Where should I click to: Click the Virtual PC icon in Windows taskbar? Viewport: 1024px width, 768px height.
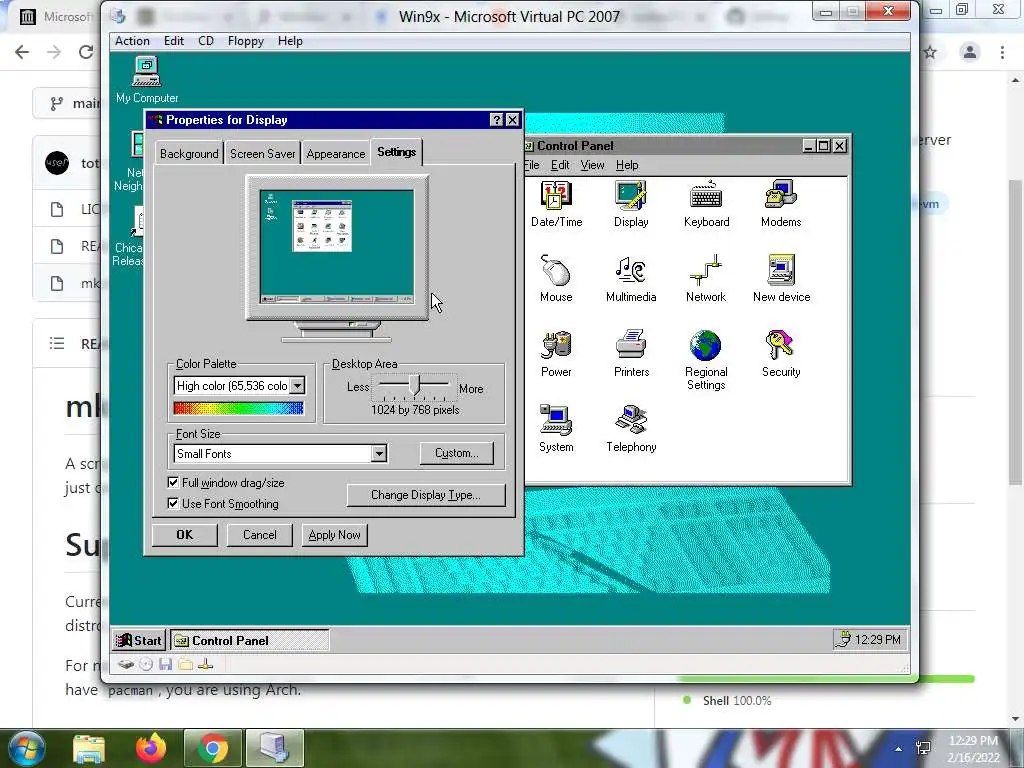(x=274, y=748)
